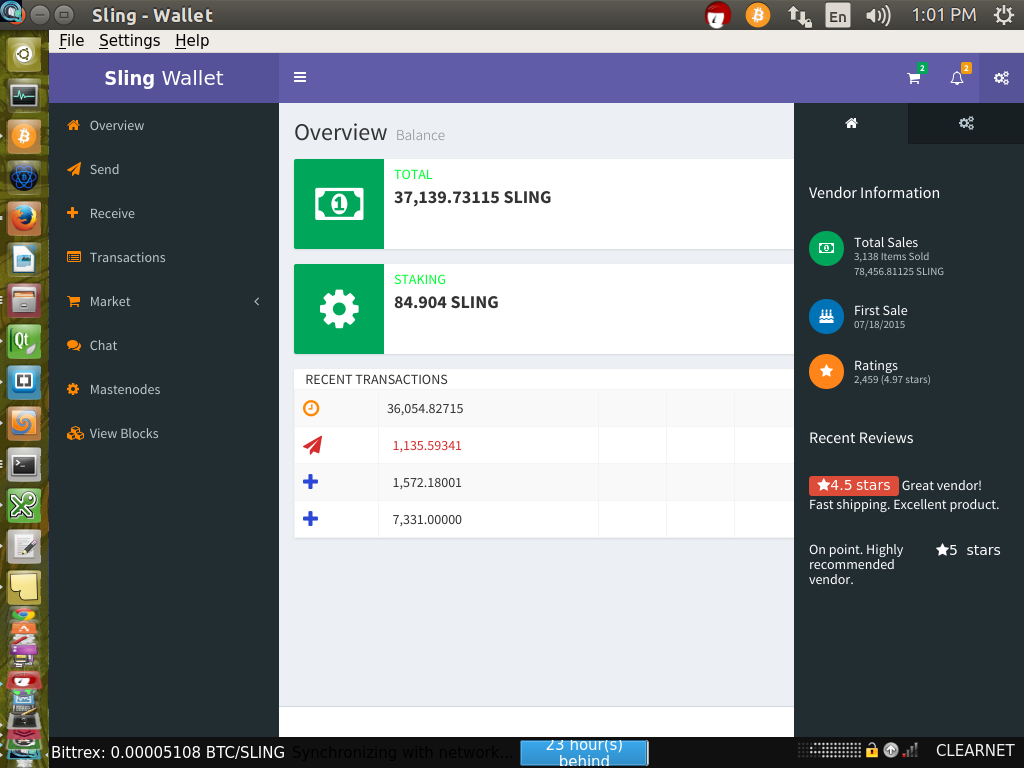Click the Bitcoin indicator in the top panel

pyautogui.click(x=758, y=15)
